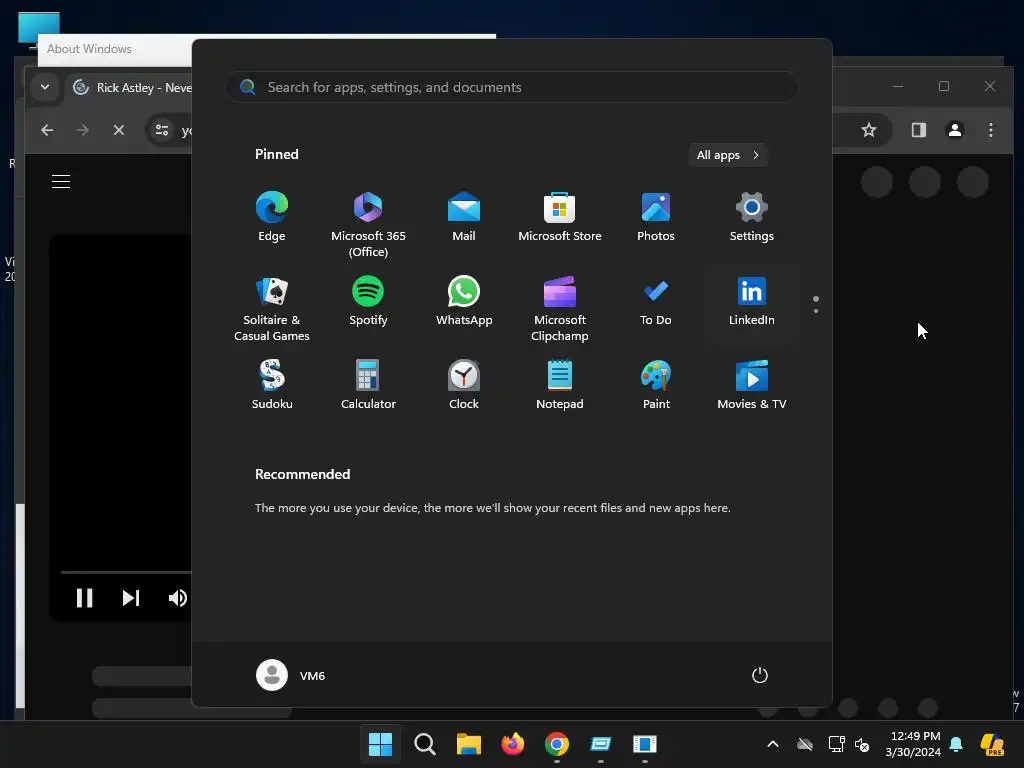Open File Explorer from the taskbar
The height and width of the screenshot is (768, 1024).
click(x=468, y=744)
